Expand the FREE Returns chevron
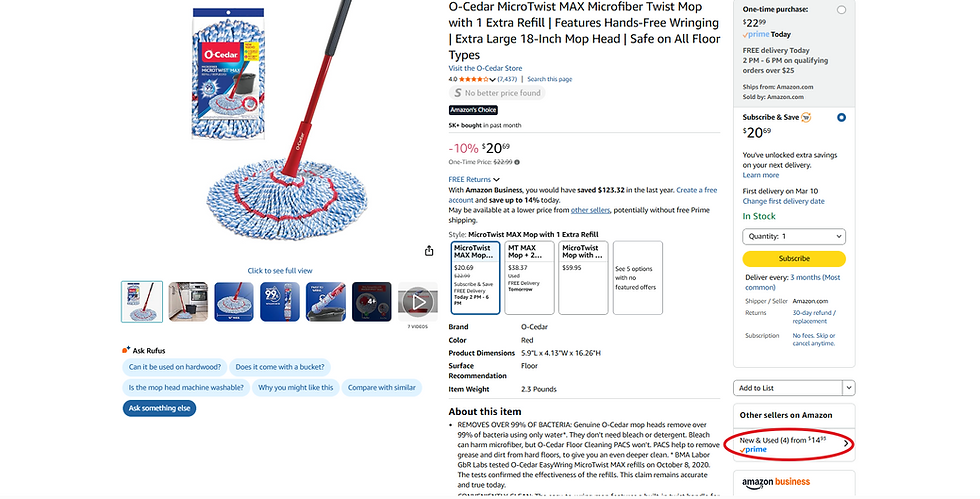This screenshot has width=980, height=499. [497, 180]
